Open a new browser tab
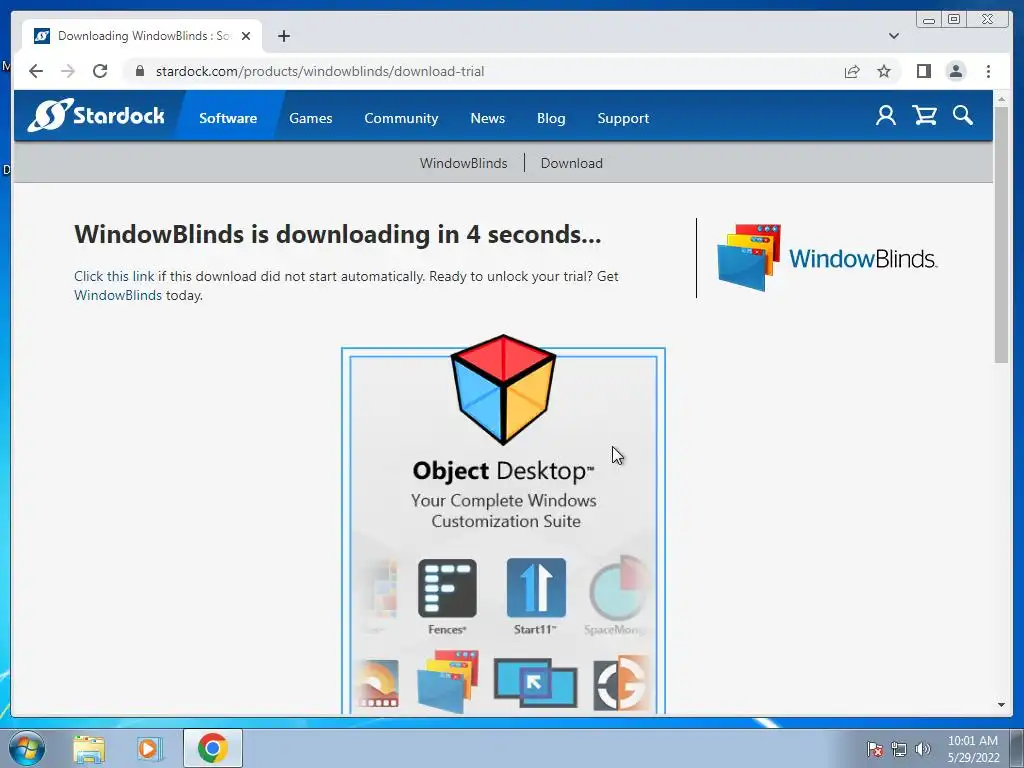The width and height of the screenshot is (1024, 768). tap(283, 36)
